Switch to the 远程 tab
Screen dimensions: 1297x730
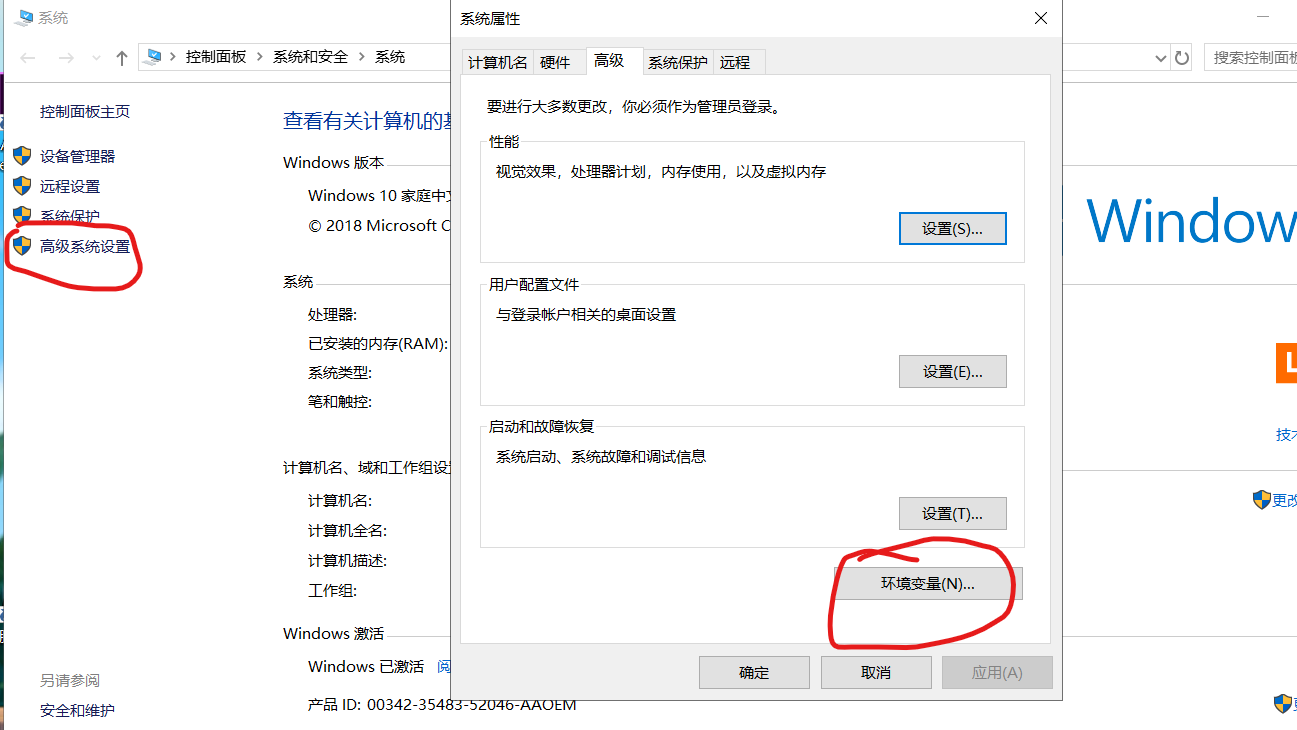(x=736, y=61)
